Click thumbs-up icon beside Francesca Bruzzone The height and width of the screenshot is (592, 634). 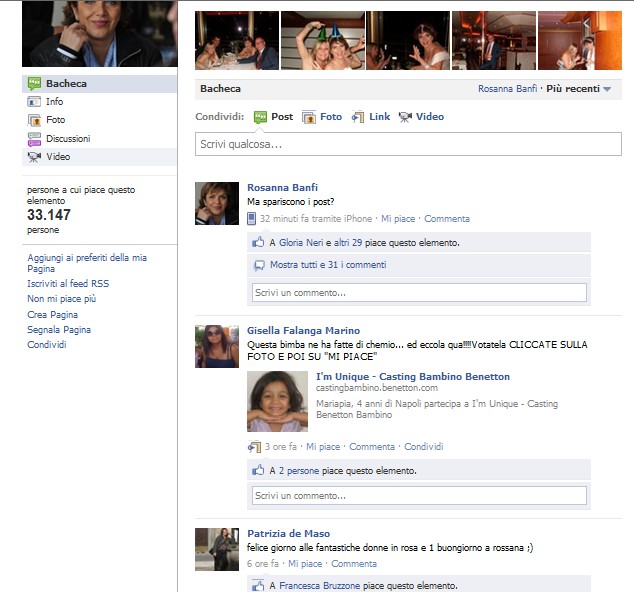(x=258, y=586)
